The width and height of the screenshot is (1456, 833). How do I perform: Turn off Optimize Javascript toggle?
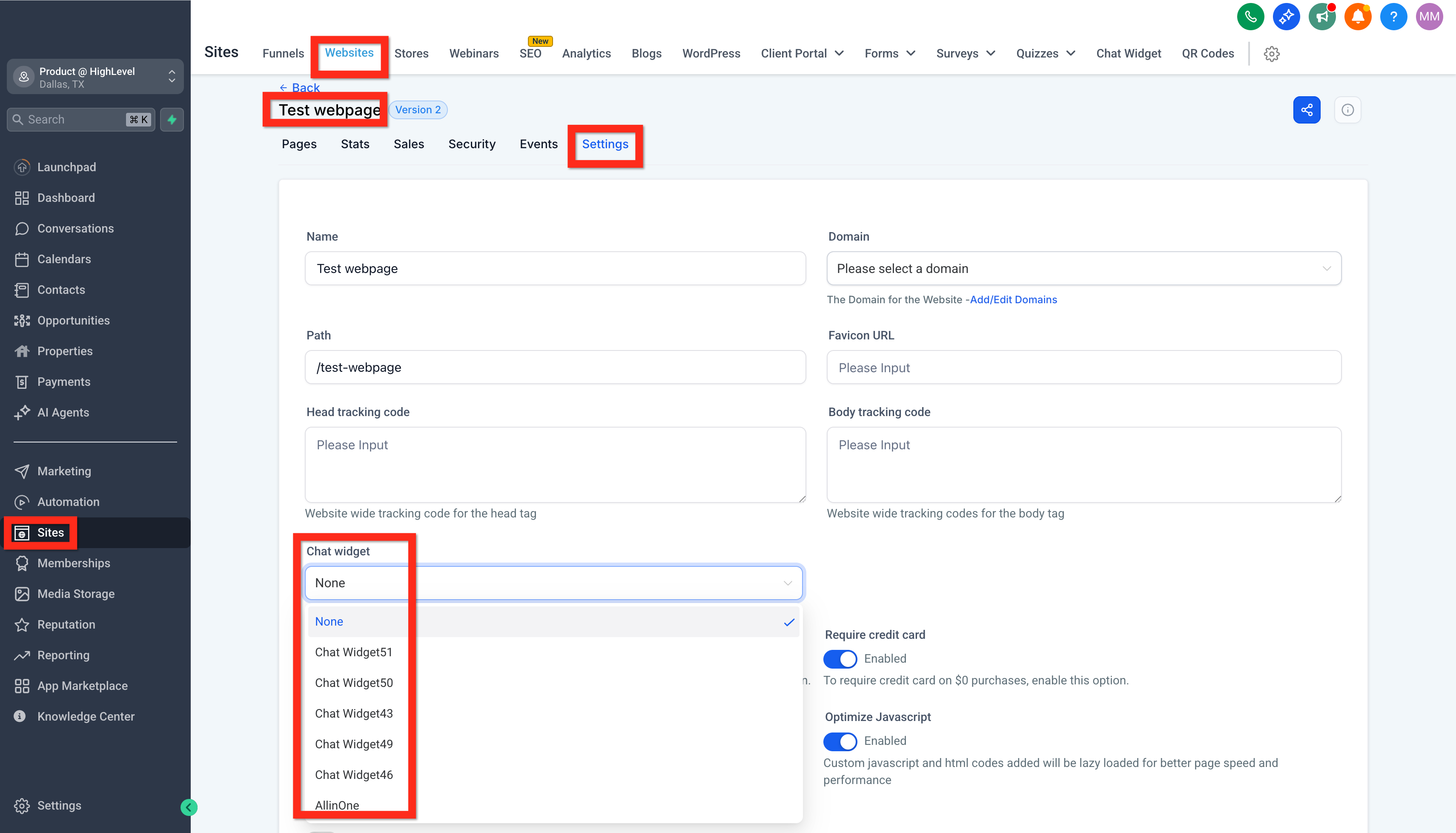[x=840, y=741]
